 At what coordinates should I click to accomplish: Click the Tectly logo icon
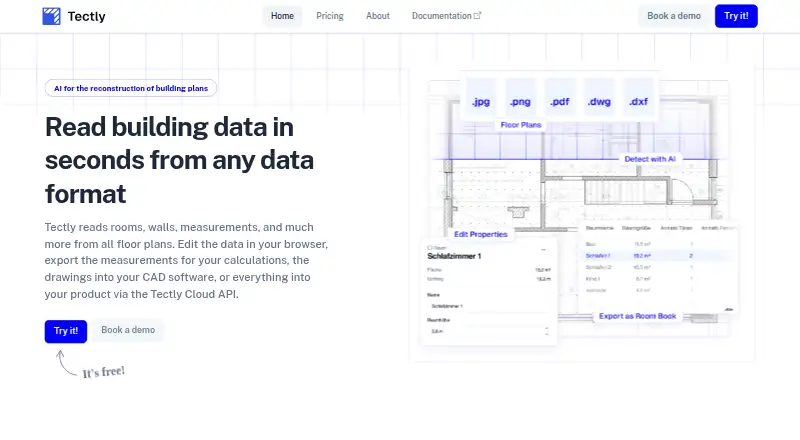click(x=51, y=16)
